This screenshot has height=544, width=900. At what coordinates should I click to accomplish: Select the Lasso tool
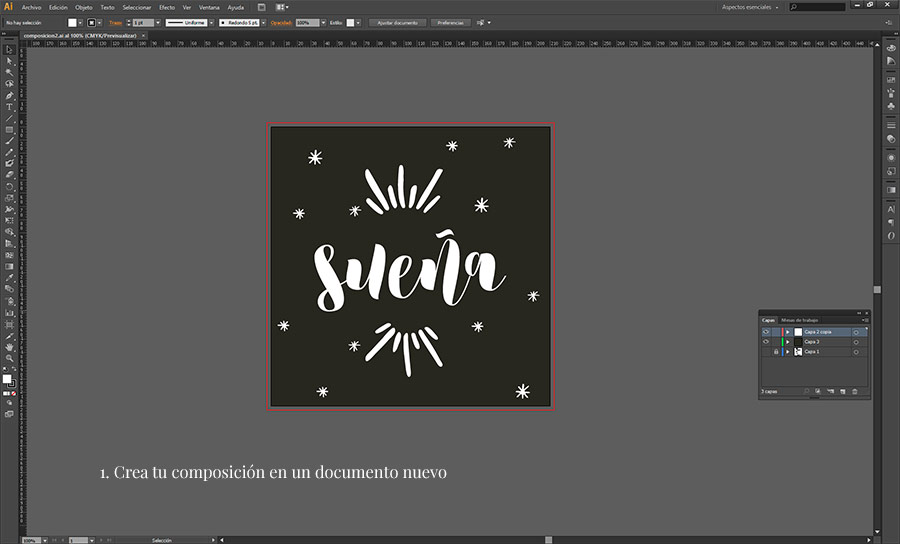pyautogui.click(x=9, y=84)
